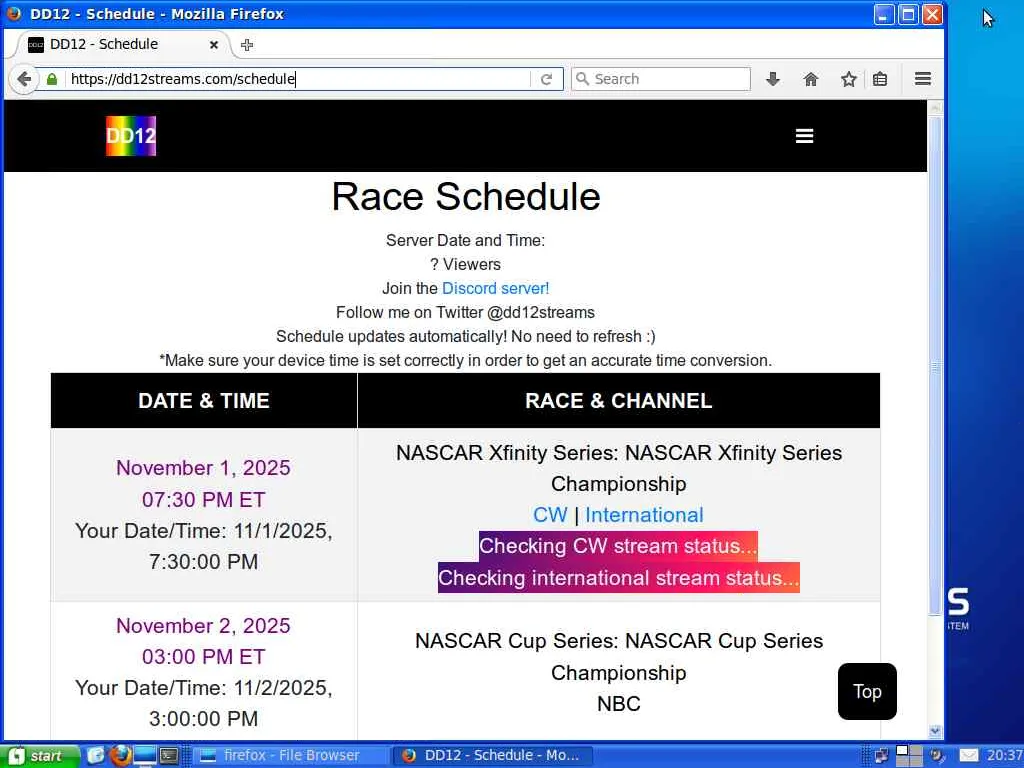Select the November 1, 2025 date text
Viewport: 1024px width, 768px height.
coord(203,468)
